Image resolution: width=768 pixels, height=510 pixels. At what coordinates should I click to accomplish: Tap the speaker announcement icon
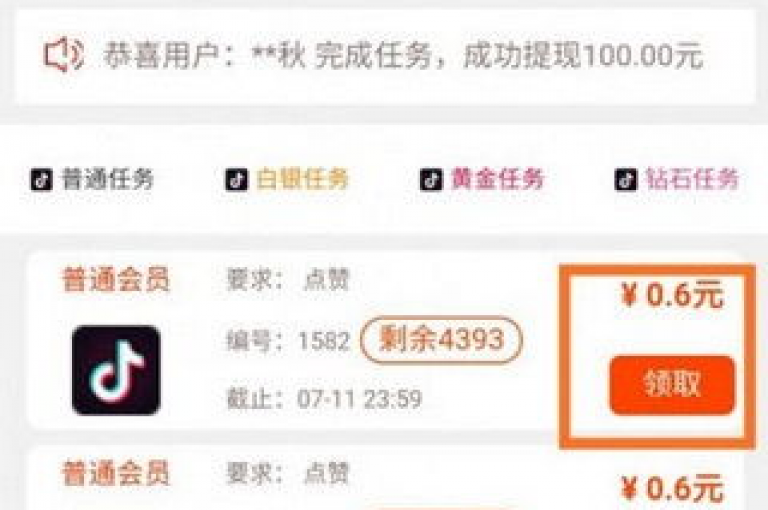click(x=64, y=55)
